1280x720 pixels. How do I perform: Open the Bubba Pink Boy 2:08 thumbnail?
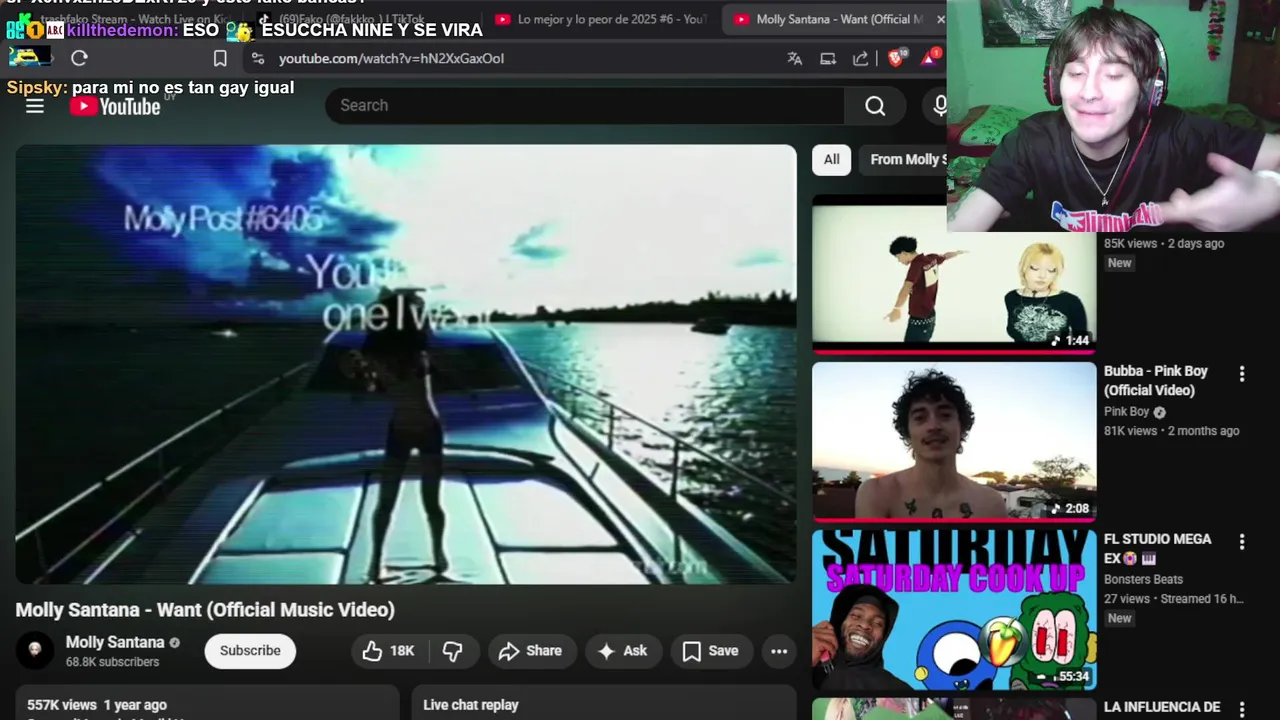pos(954,441)
